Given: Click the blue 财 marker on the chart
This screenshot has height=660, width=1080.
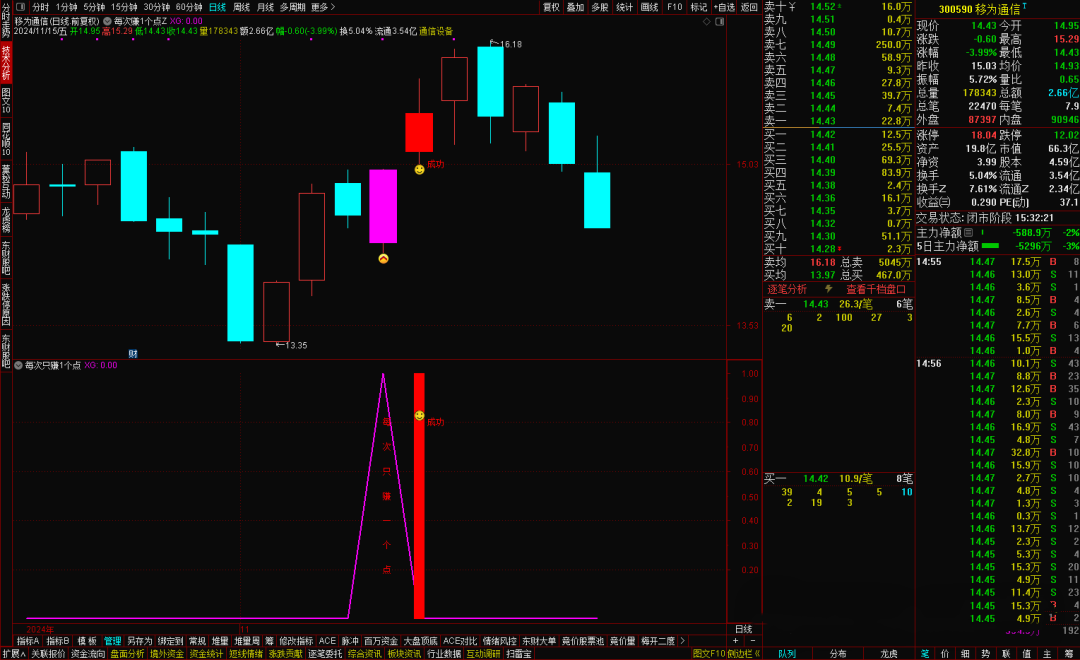Looking at the screenshot, I should [133, 353].
